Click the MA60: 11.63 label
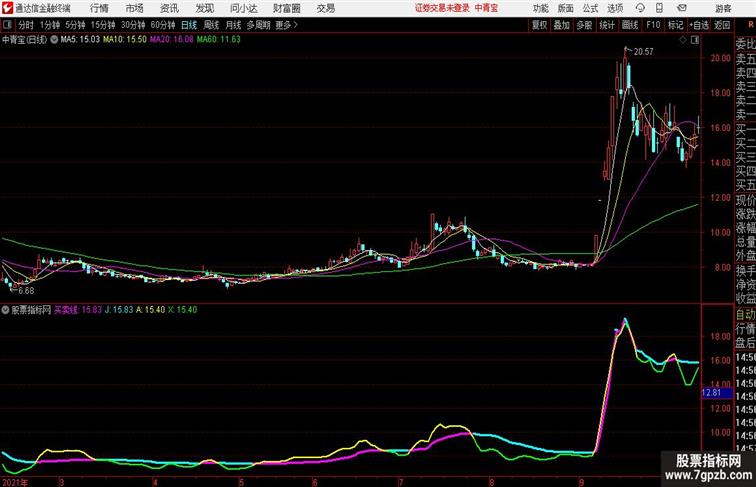The image size is (756, 487). pos(218,40)
